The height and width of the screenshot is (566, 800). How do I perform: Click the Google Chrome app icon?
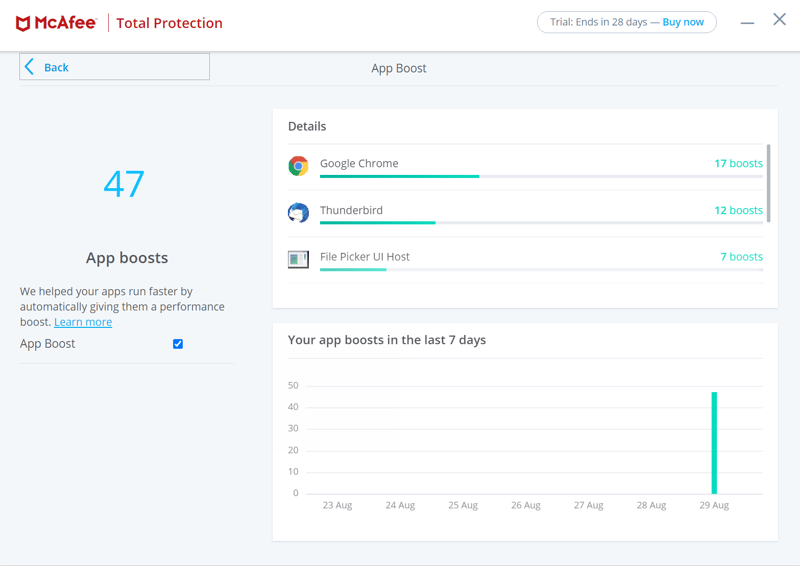[298, 166]
